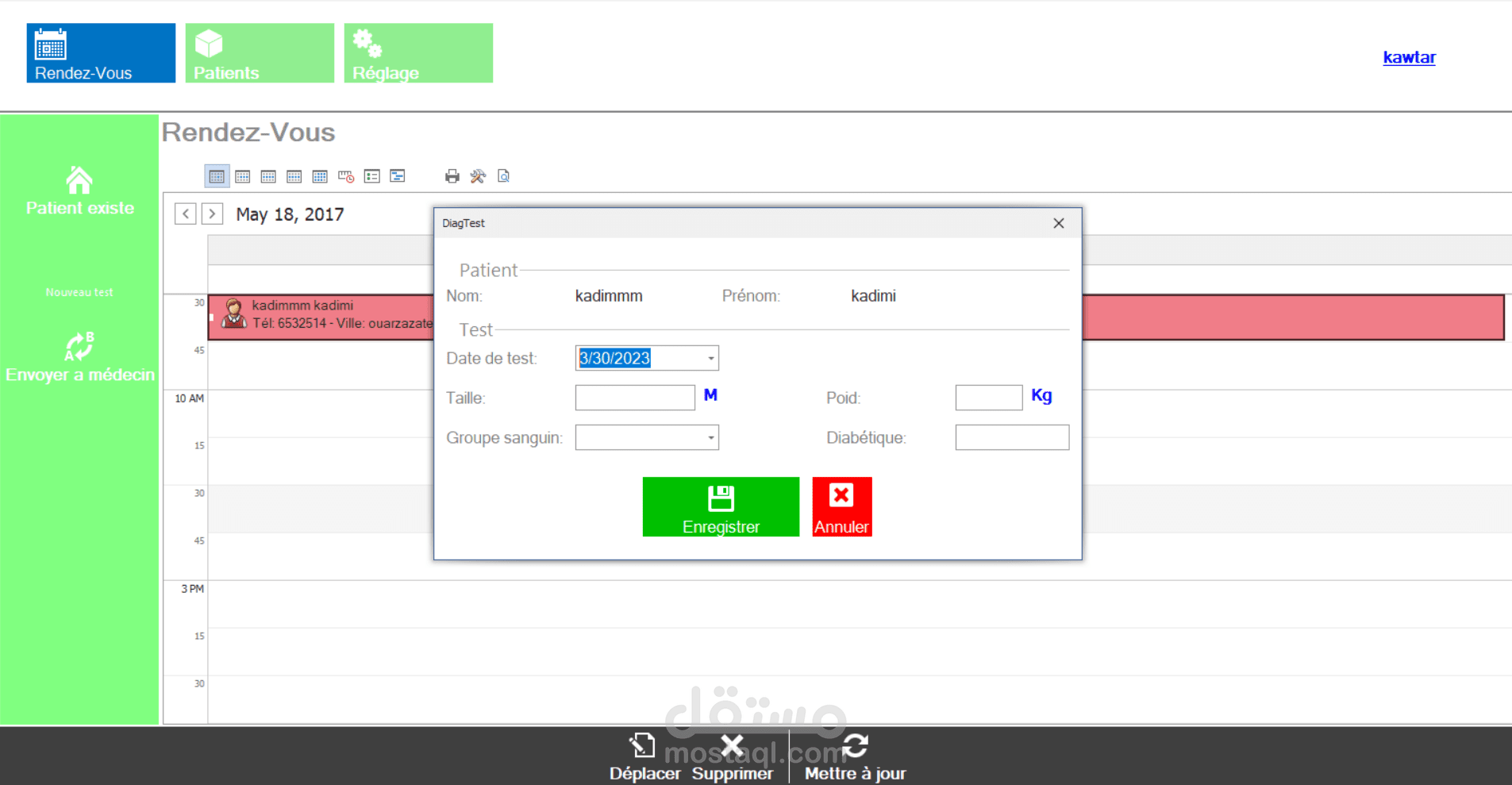1512x785 pixels.
Task: Select the Timeline view clock icon
Action: click(x=346, y=176)
